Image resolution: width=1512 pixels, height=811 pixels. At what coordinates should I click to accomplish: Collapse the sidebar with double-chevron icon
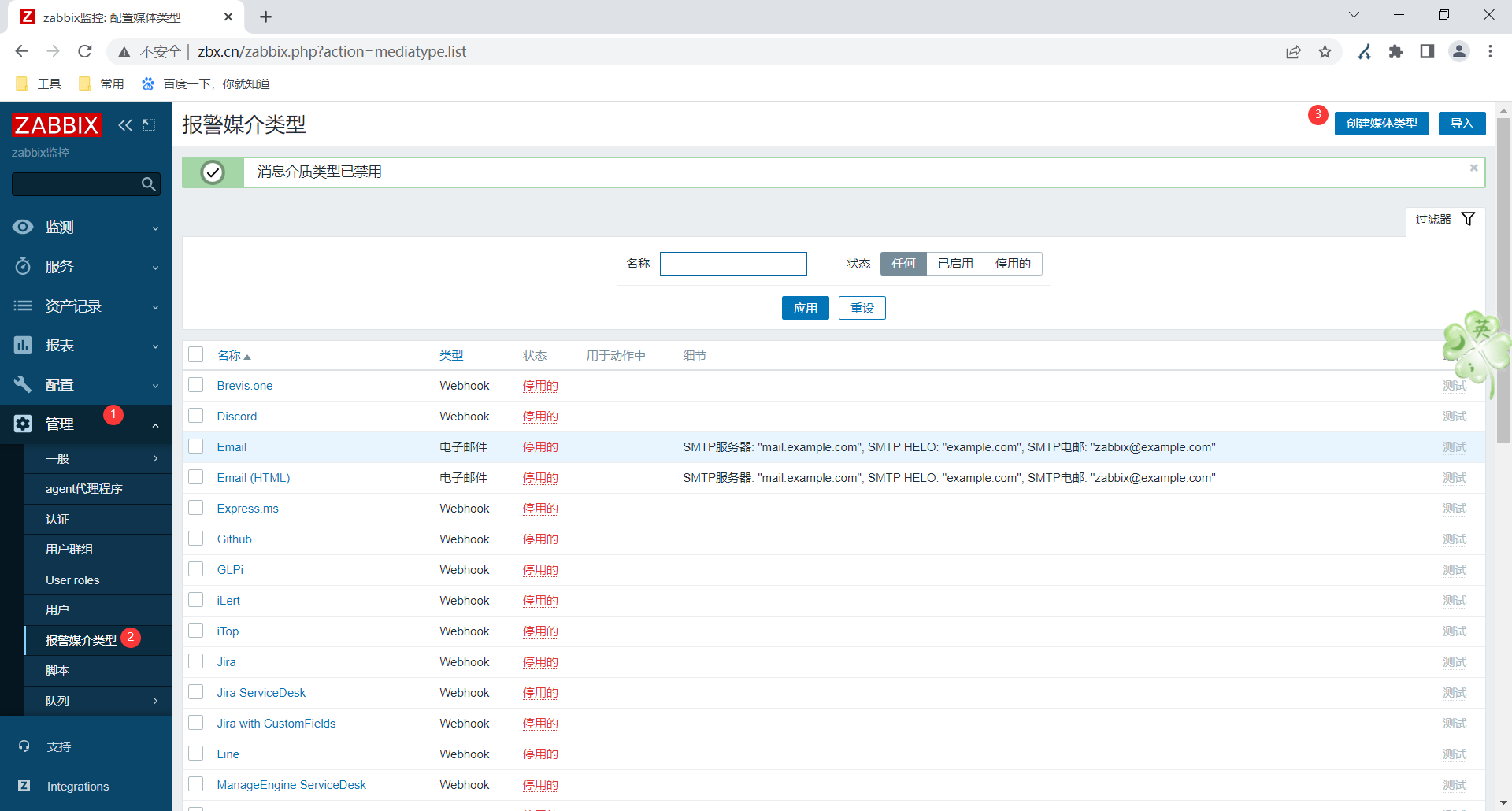pos(125,125)
